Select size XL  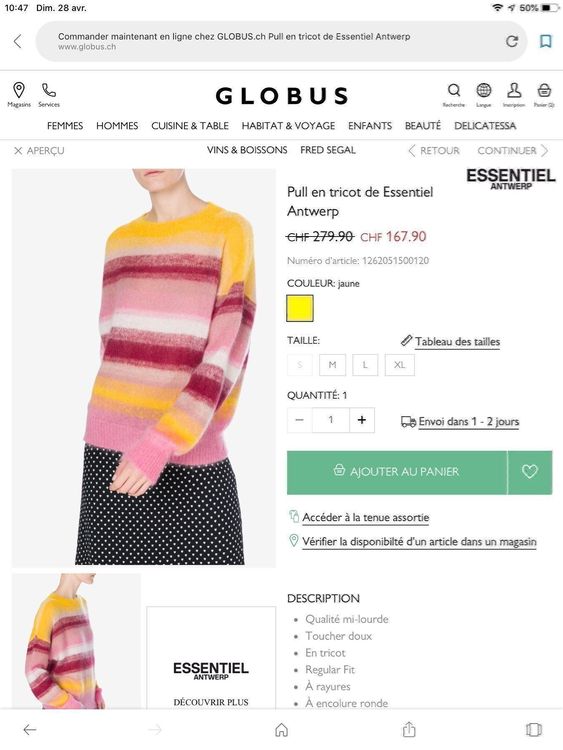pyautogui.click(x=399, y=365)
